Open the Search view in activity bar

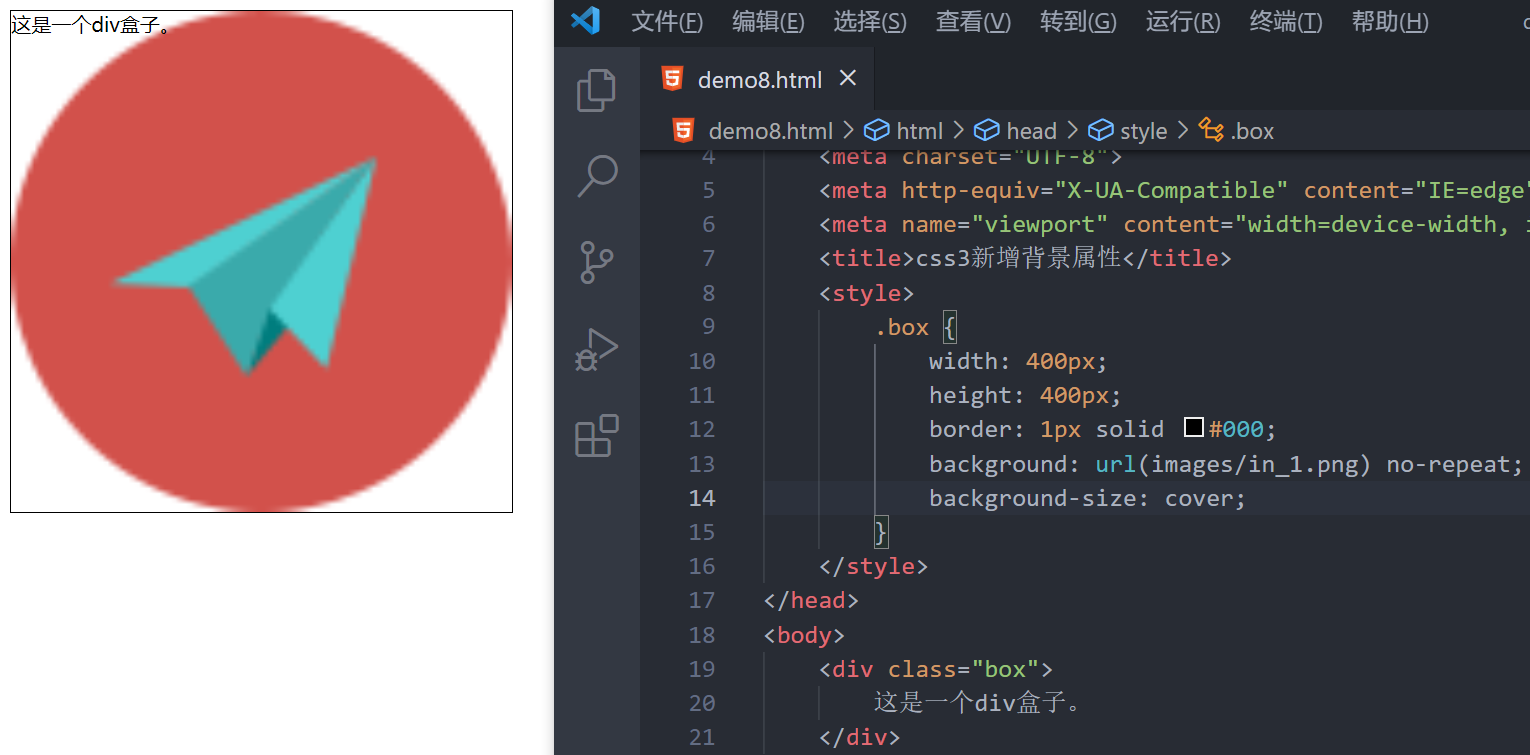pyautogui.click(x=597, y=177)
